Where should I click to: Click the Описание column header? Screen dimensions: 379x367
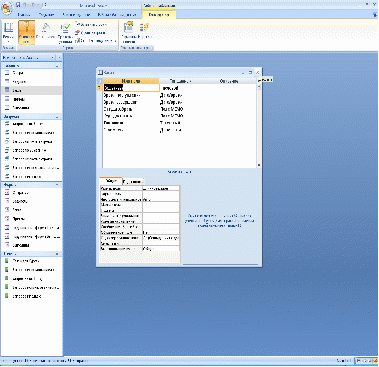(x=229, y=81)
